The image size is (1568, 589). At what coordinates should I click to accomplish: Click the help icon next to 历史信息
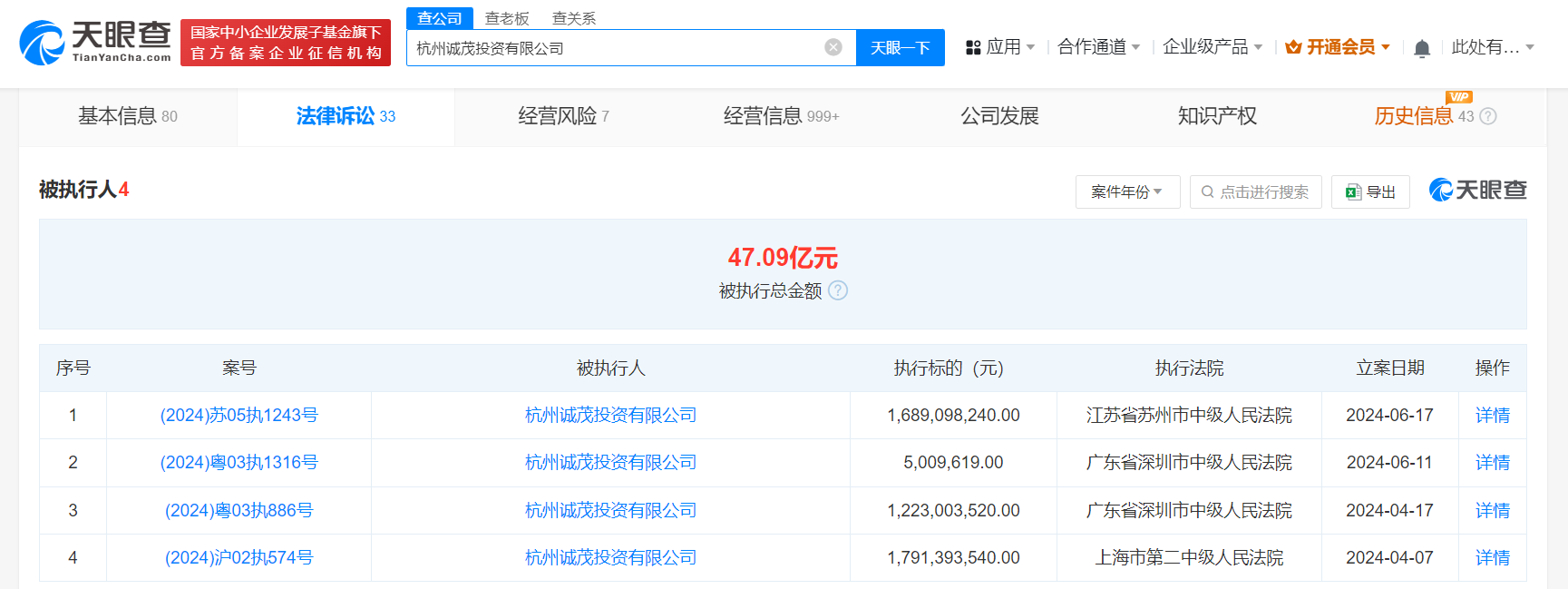coord(1488,116)
